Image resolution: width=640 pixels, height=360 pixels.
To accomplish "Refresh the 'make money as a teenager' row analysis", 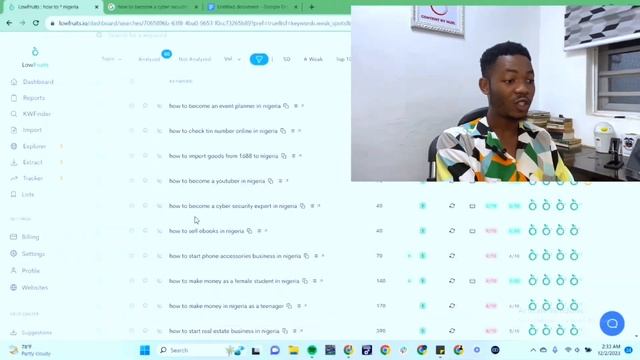I will click(x=452, y=306).
